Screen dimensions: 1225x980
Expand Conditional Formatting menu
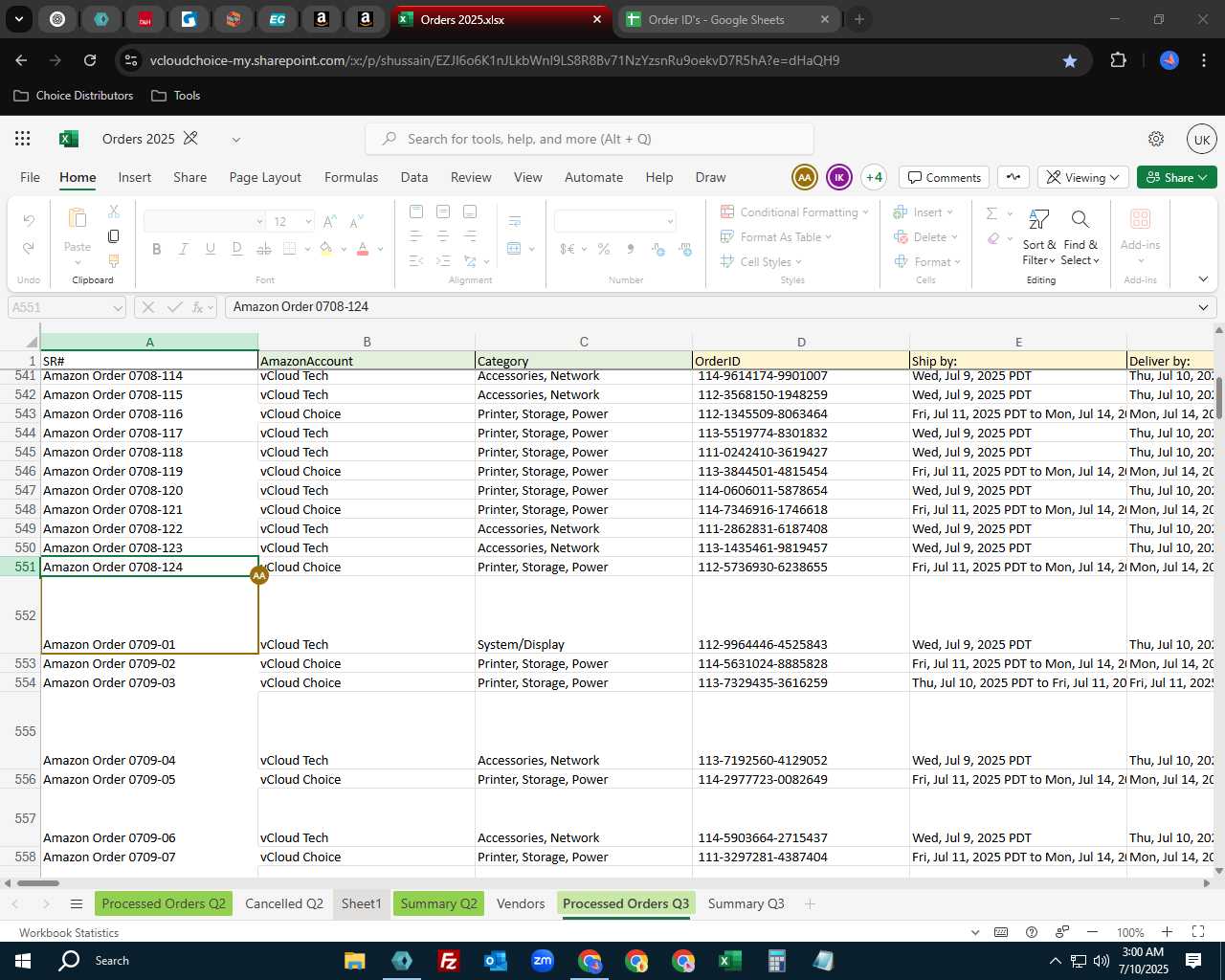[x=794, y=212]
